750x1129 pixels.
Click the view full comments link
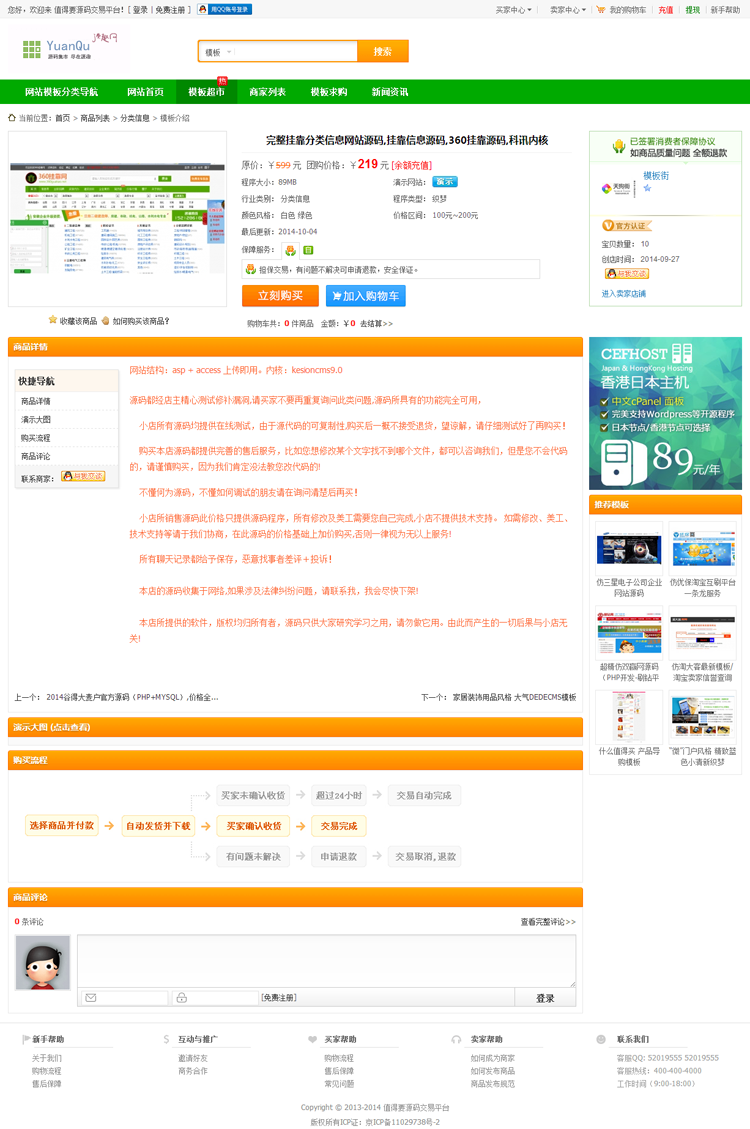tap(548, 922)
